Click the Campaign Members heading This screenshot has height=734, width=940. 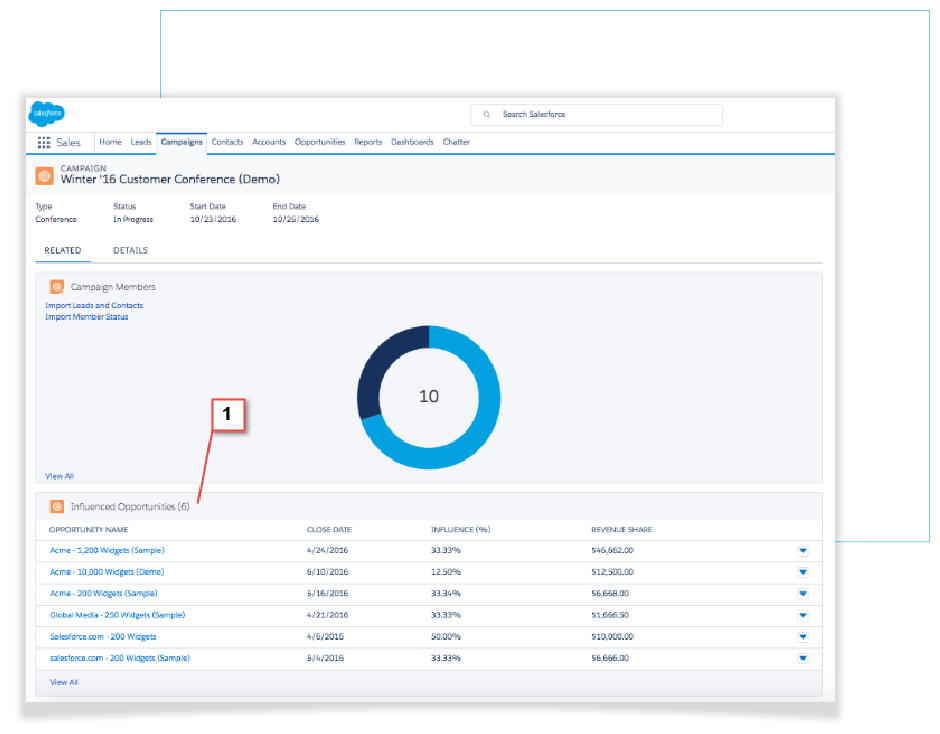[113, 287]
